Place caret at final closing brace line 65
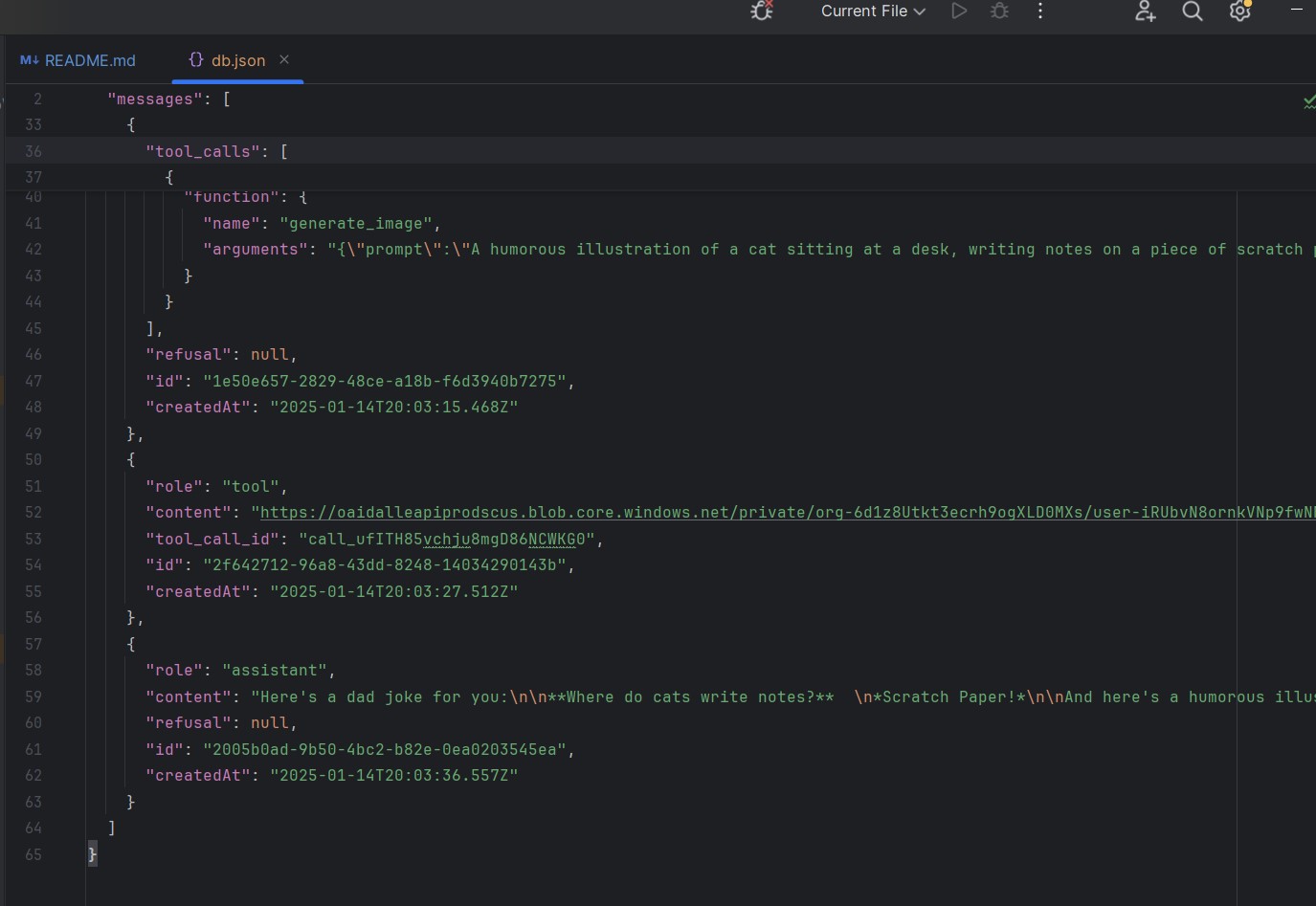The image size is (1316, 906). [x=93, y=855]
